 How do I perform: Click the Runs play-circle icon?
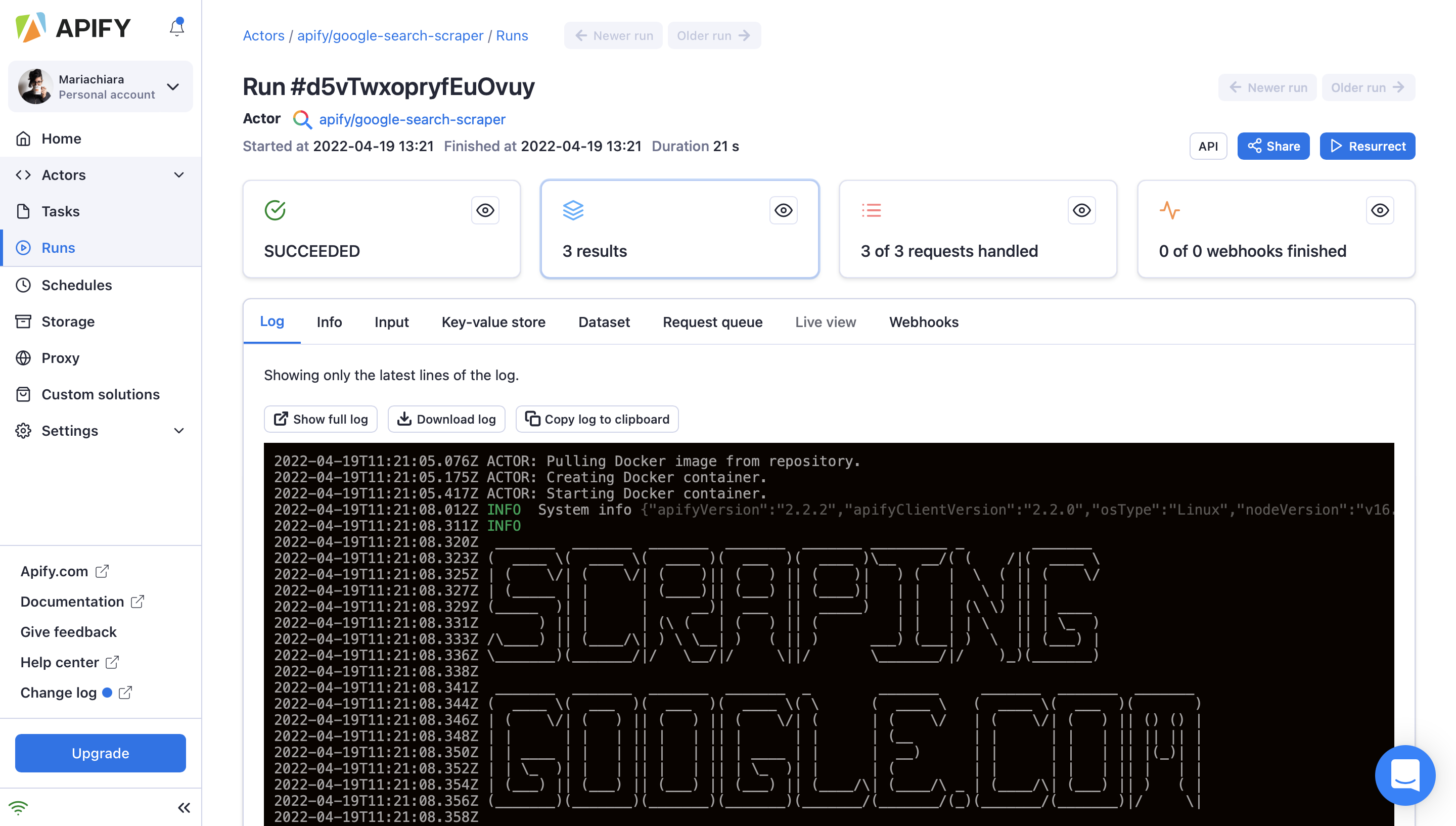pyautogui.click(x=23, y=248)
